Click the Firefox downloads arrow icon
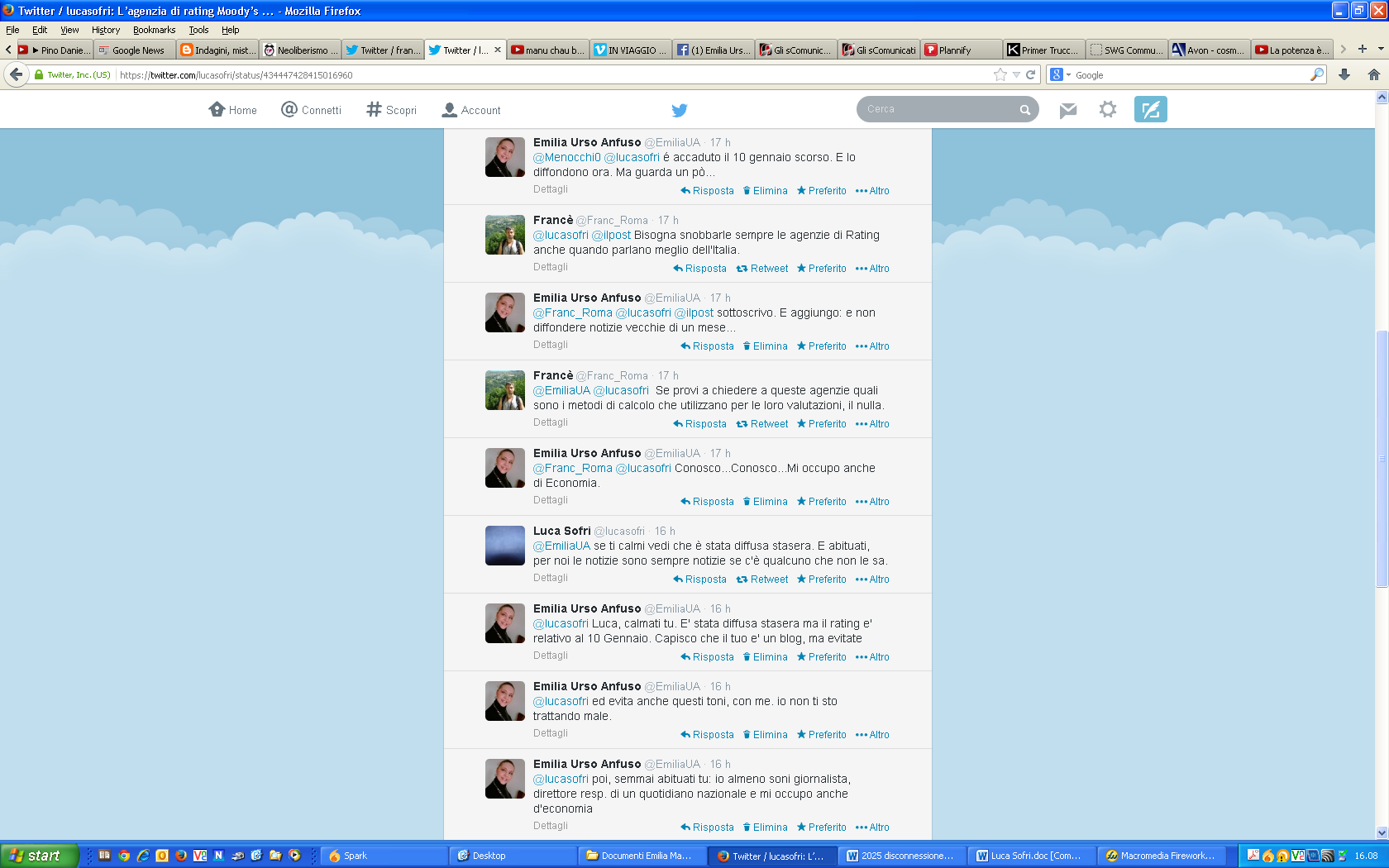This screenshot has height=868, width=1389. coord(1344,74)
